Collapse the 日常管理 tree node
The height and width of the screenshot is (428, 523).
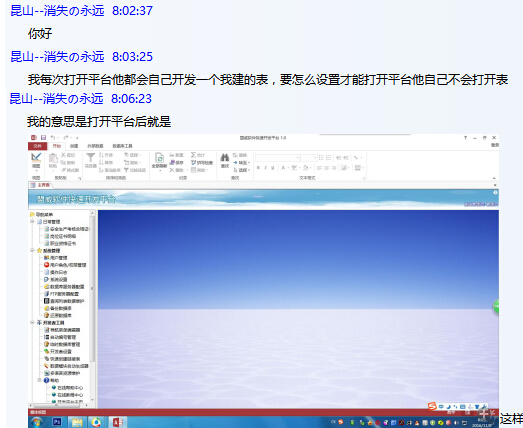(32, 222)
